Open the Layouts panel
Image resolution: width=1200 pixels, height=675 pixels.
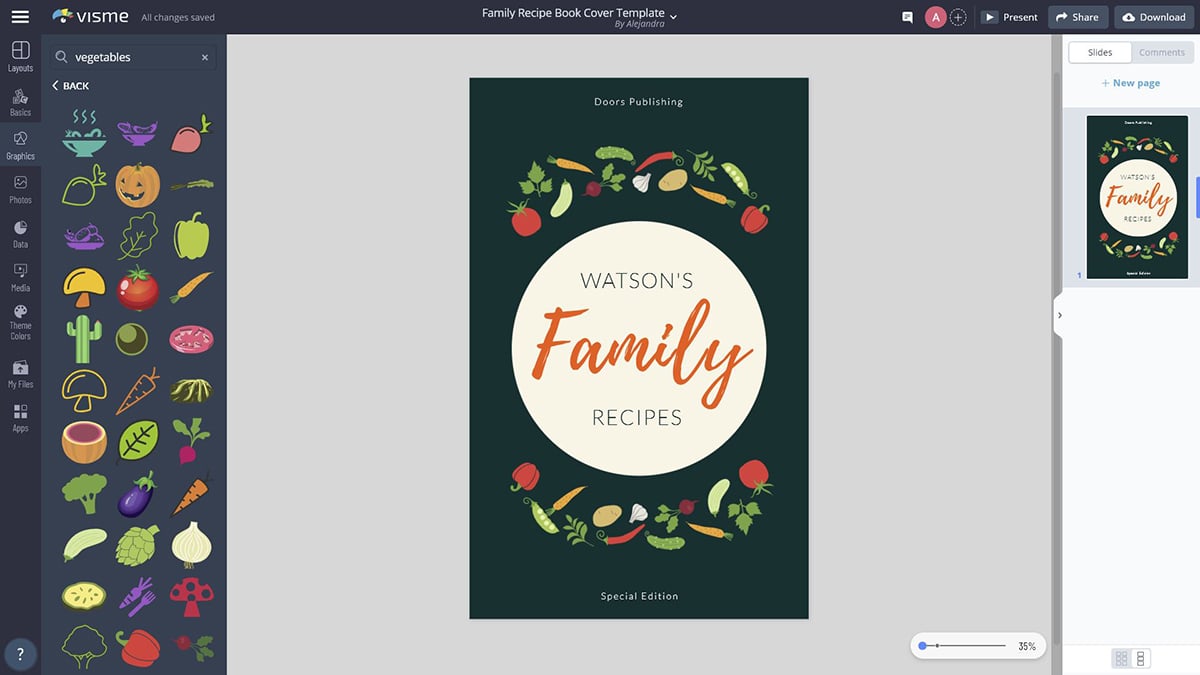pyautogui.click(x=20, y=56)
